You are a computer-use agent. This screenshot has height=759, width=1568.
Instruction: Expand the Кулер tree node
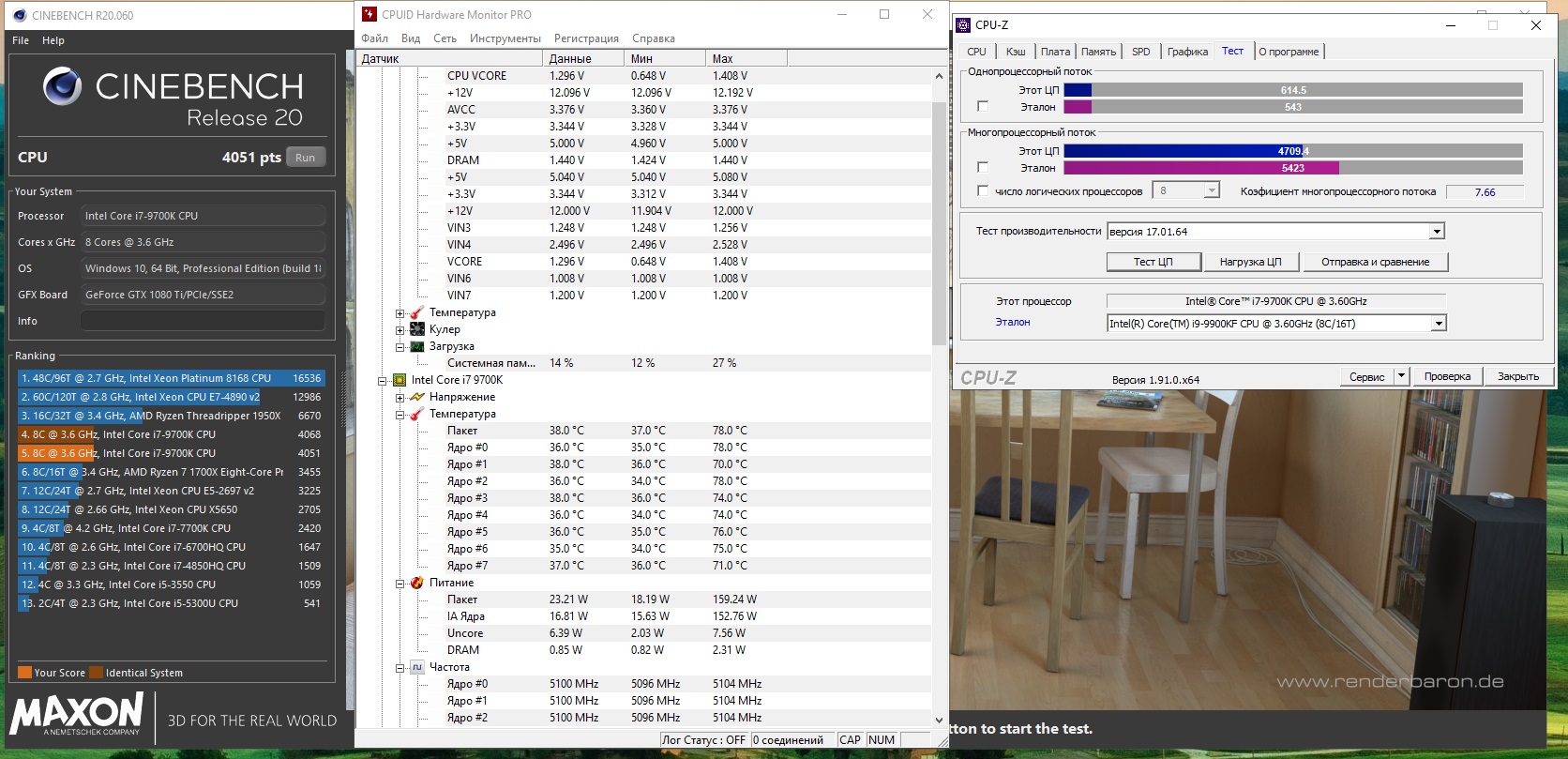click(x=400, y=330)
